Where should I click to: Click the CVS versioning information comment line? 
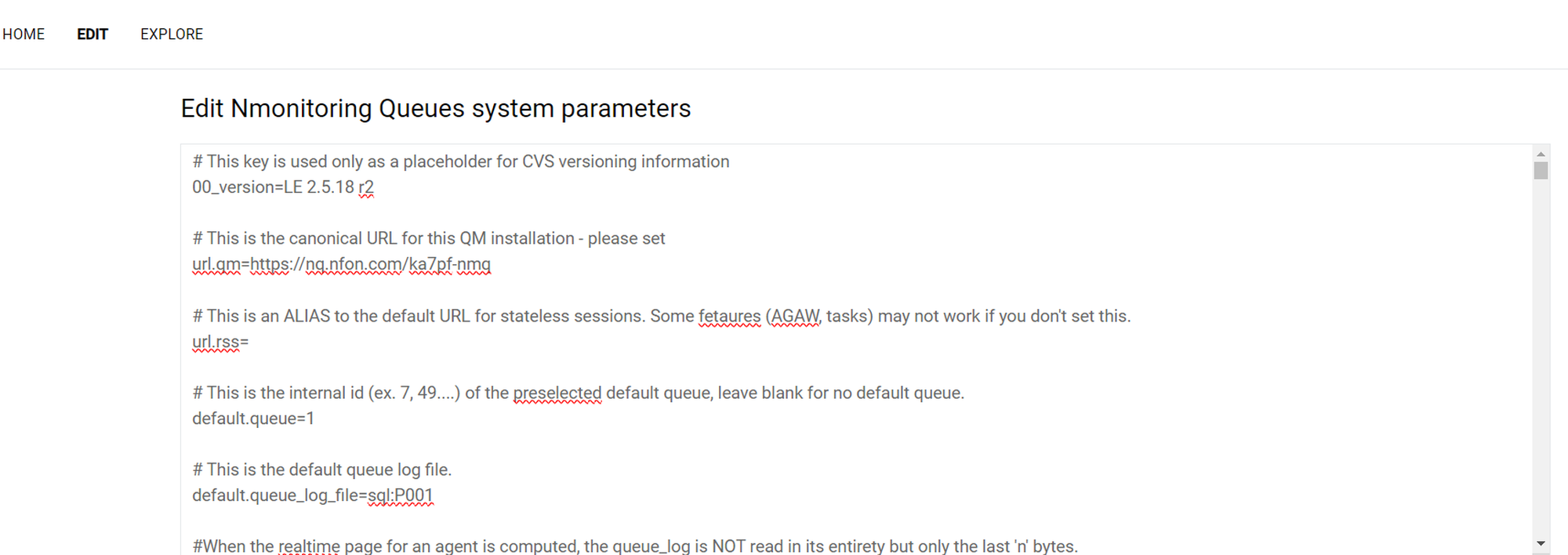[461, 161]
